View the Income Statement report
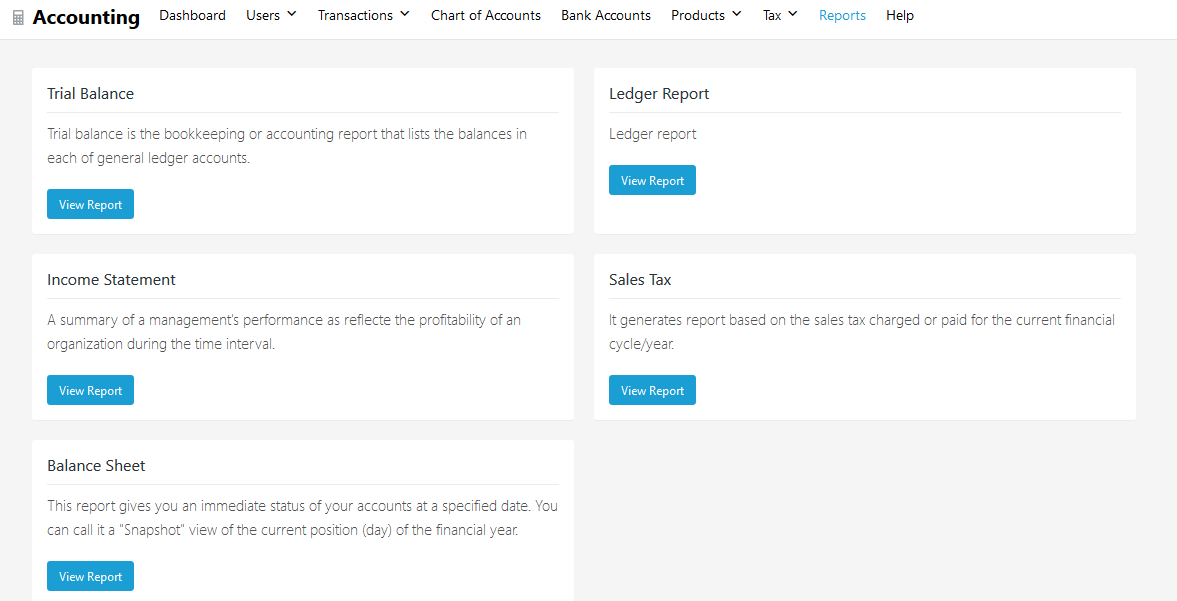 coord(90,390)
